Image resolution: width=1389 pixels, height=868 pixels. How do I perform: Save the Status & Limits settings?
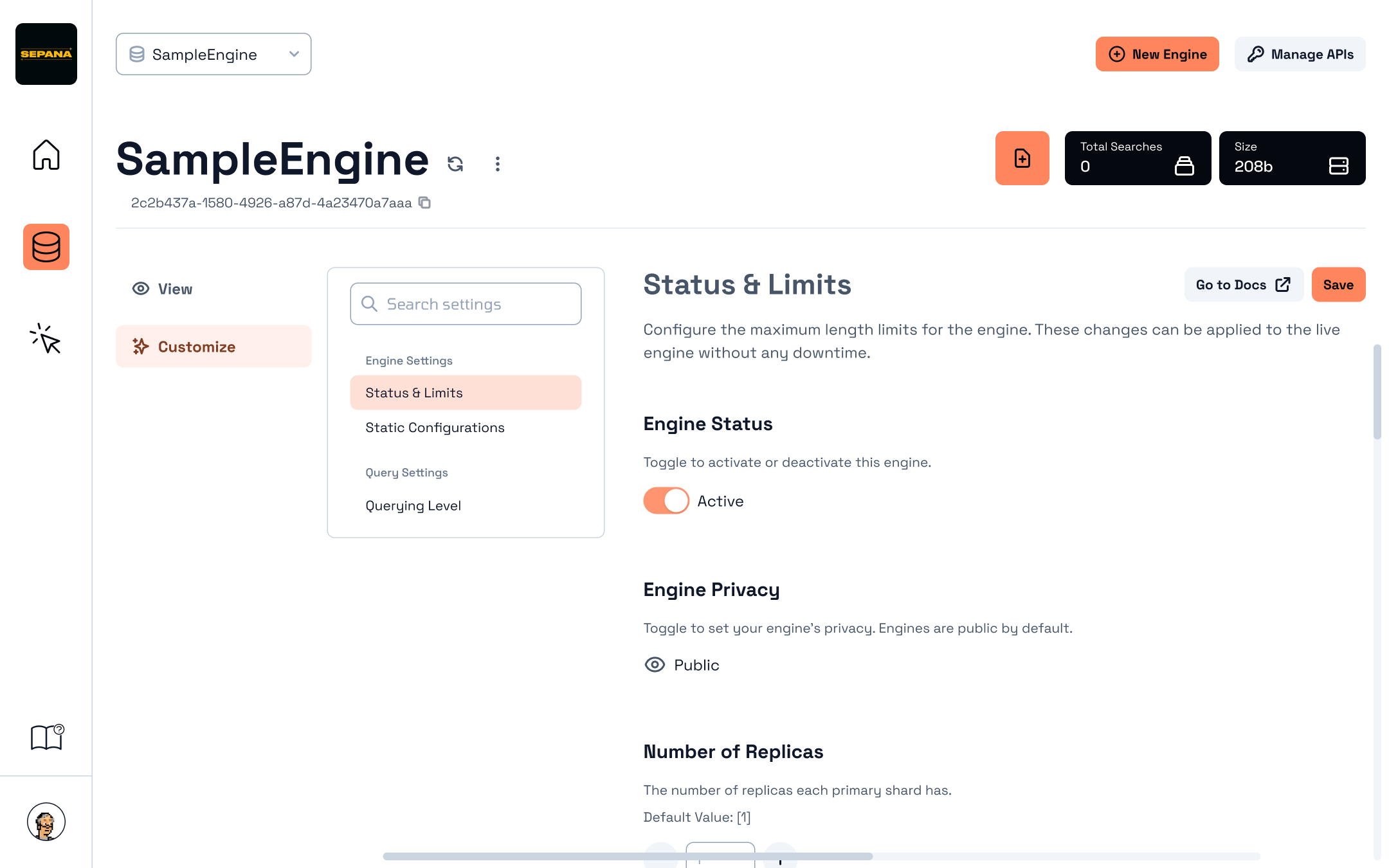click(x=1338, y=285)
